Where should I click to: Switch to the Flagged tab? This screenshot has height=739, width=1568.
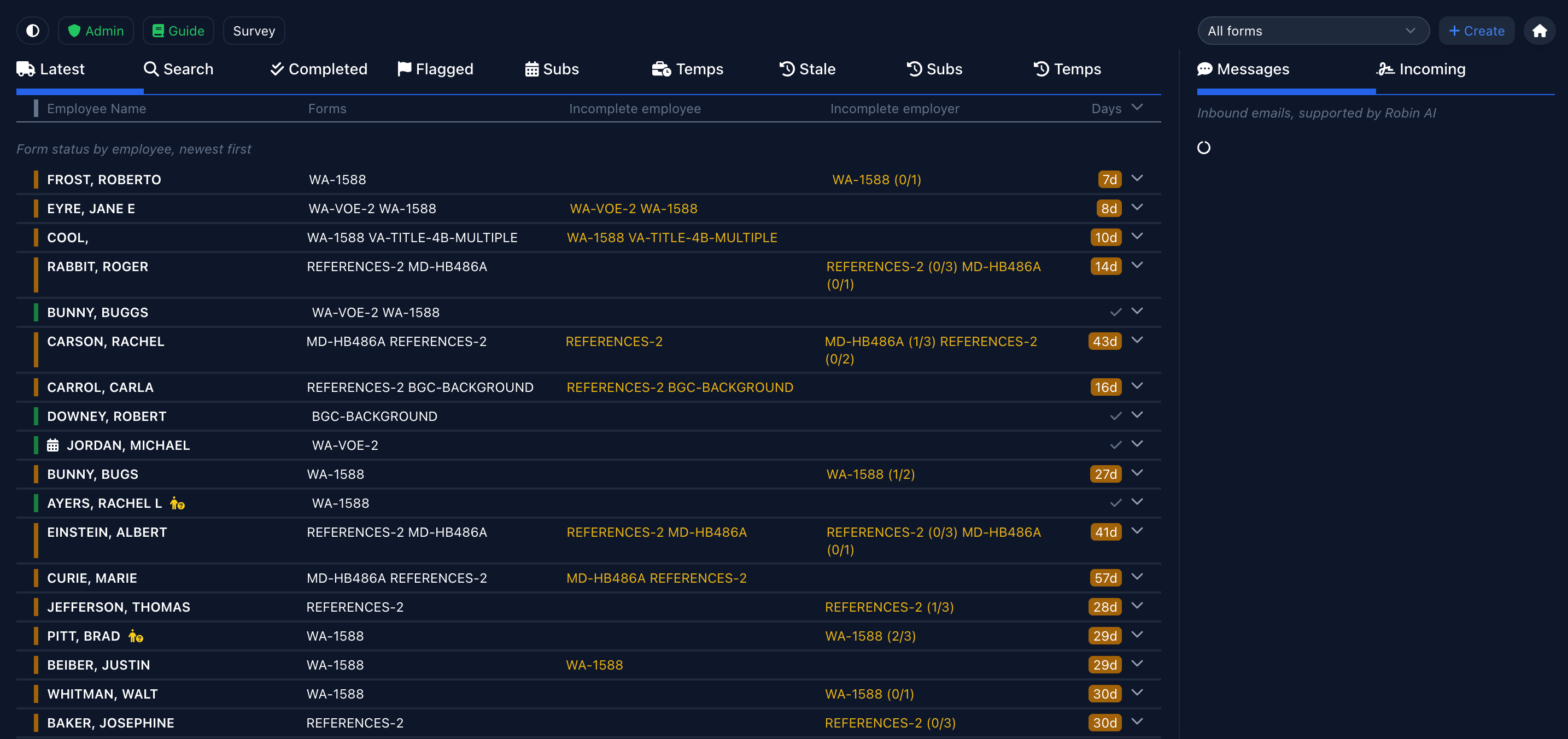(x=435, y=69)
